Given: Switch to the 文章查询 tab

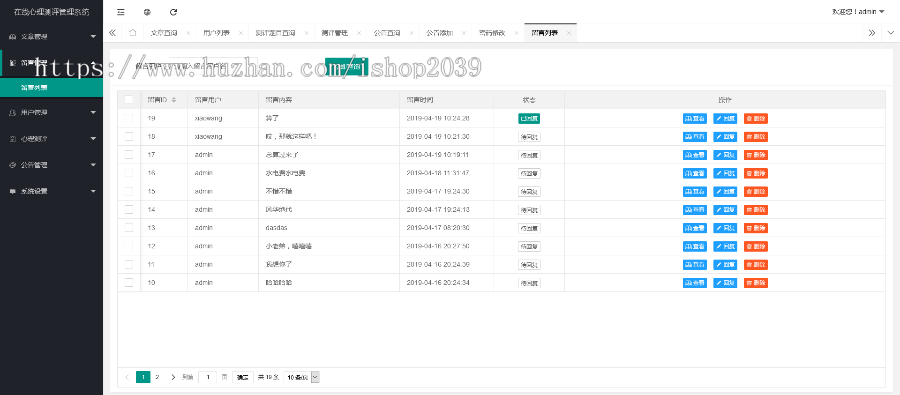Looking at the screenshot, I should 163,33.
